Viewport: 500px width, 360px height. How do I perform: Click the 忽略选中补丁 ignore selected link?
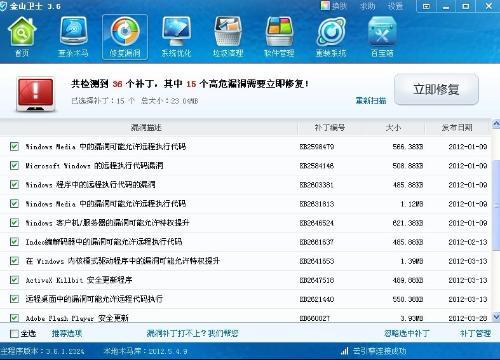point(407,333)
